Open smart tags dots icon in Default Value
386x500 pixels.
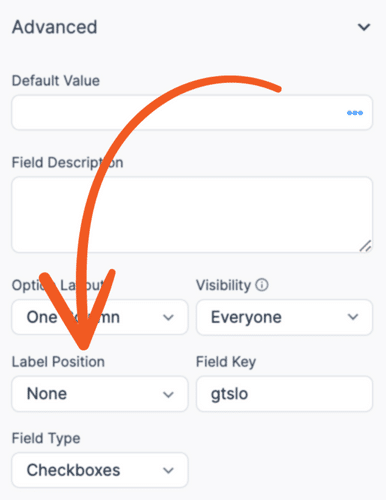pyautogui.click(x=355, y=113)
